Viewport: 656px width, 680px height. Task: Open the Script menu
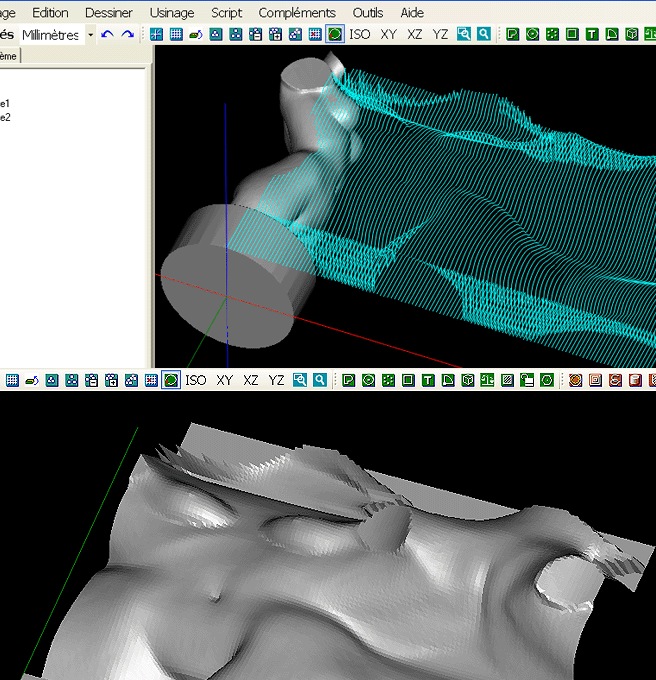click(x=226, y=13)
